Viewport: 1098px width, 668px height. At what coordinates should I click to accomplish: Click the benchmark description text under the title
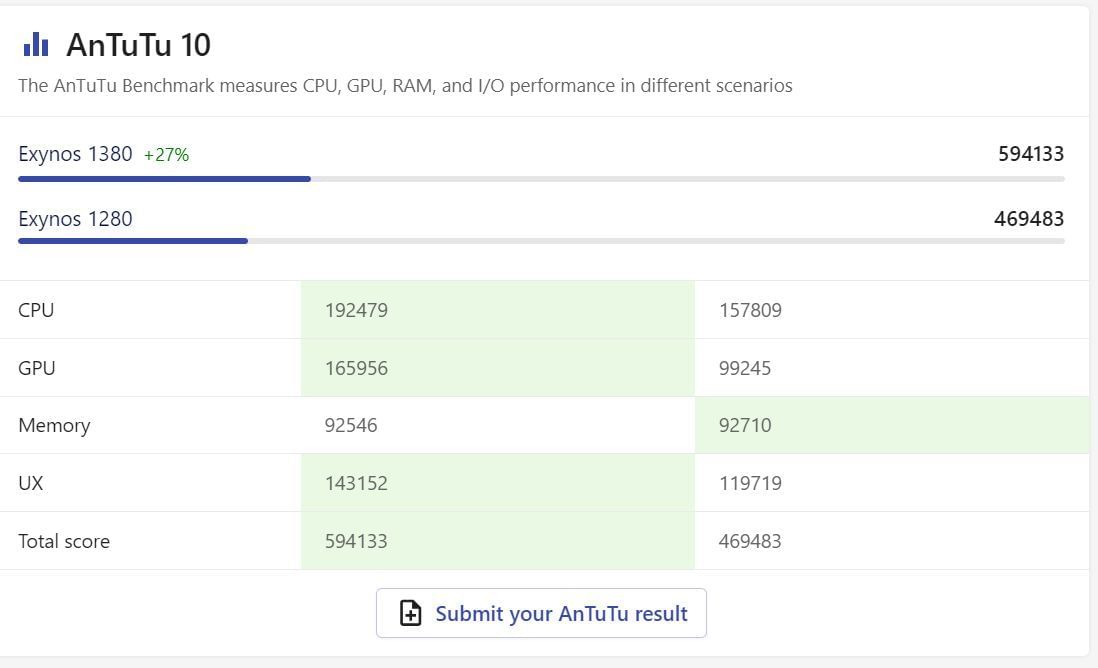(405, 86)
